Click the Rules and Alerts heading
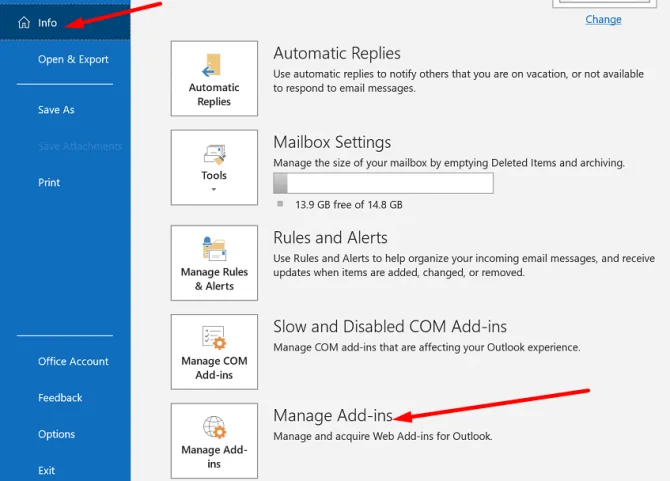 (330, 238)
